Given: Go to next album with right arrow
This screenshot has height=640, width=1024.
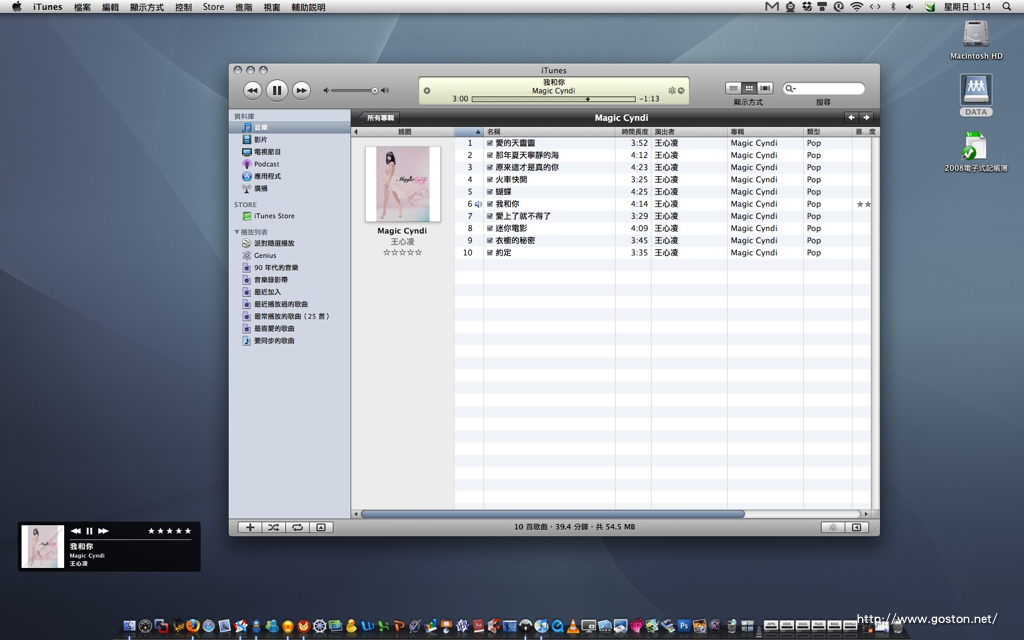Looking at the screenshot, I should click(x=866, y=118).
